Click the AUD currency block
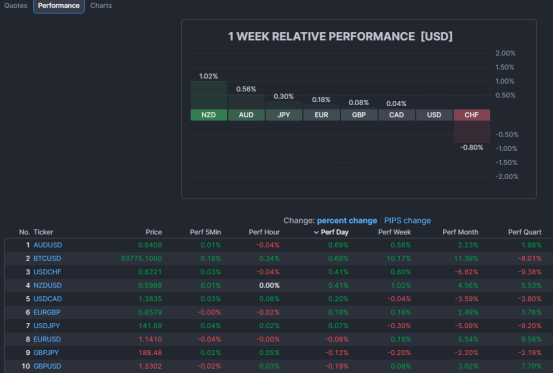The image size is (554, 374). [x=246, y=115]
